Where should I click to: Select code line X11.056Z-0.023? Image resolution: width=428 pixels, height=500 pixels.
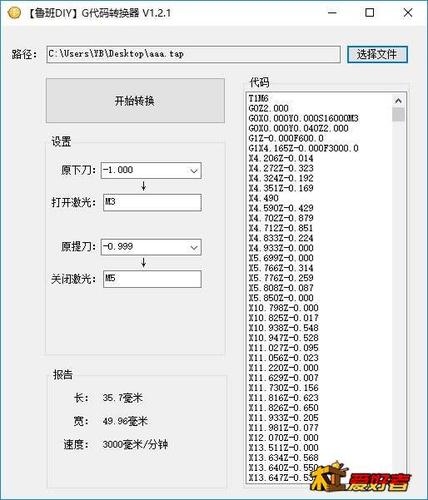pyautogui.click(x=283, y=358)
